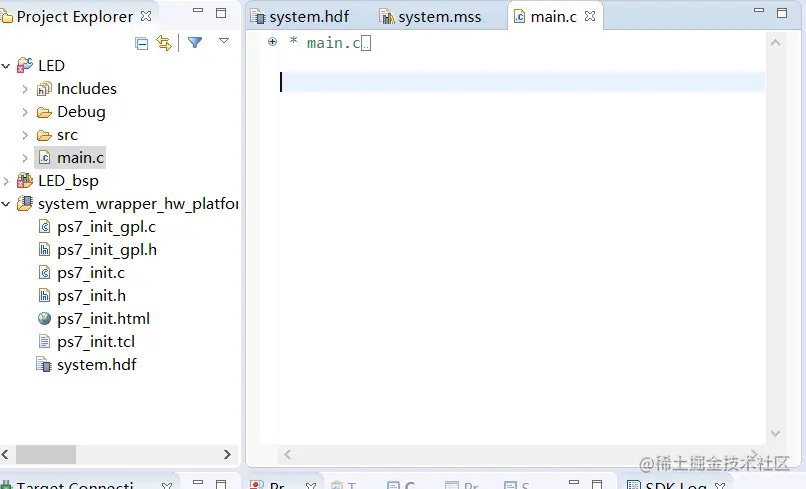Image resolution: width=806 pixels, height=489 pixels.
Task: Click the ps7_init.c source file icon
Action: [x=45, y=273]
